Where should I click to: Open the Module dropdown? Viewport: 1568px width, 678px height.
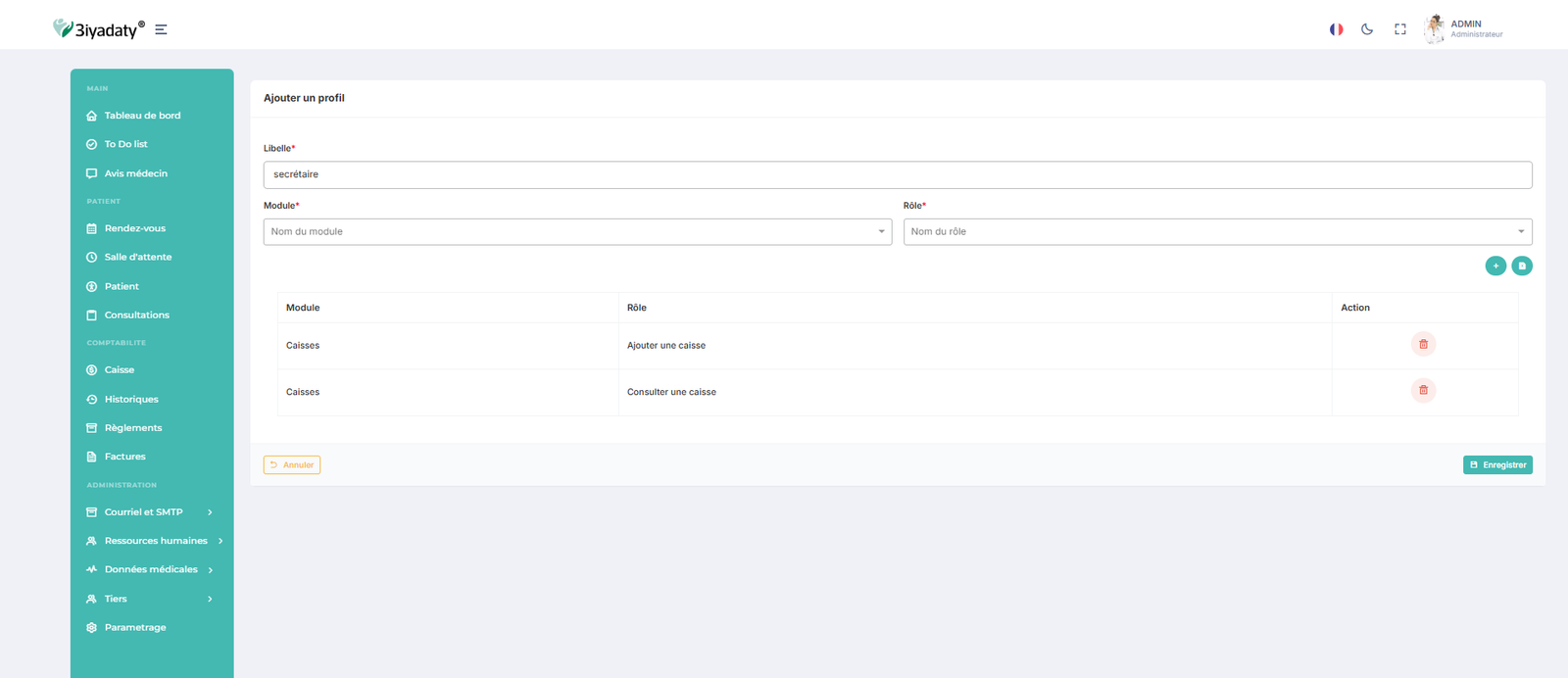(x=577, y=232)
